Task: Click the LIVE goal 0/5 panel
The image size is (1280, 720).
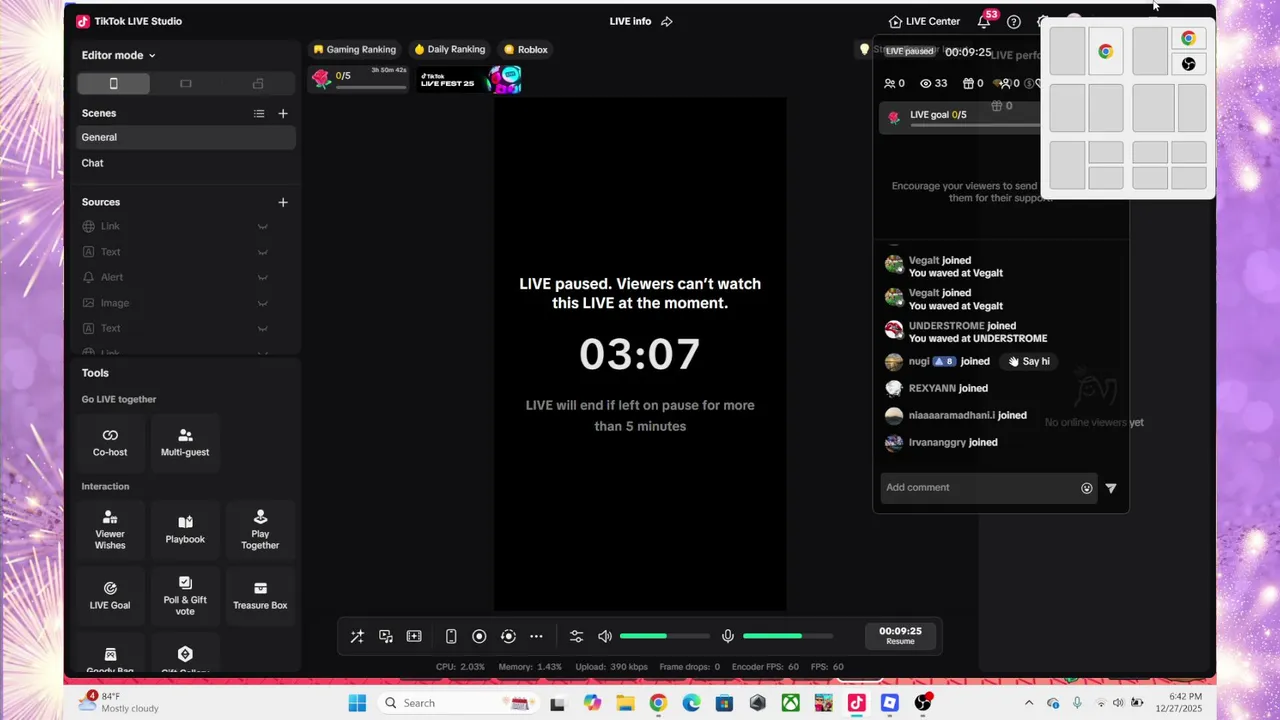Action: pos(960,116)
